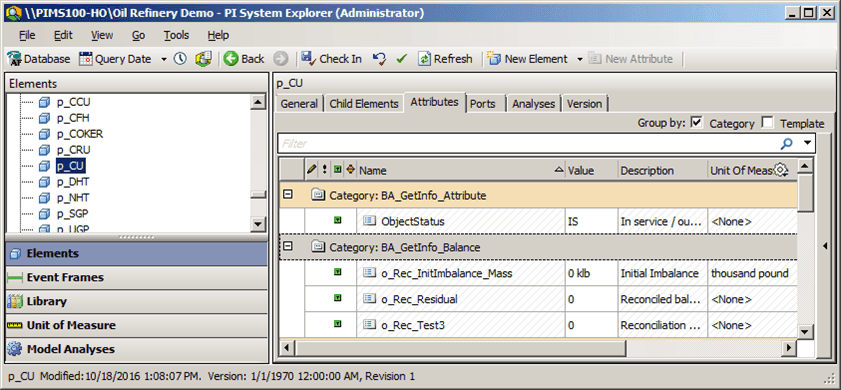Viewport: 841px width, 390px height.
Task: Click the Check In disk icon
Action: click(308, 59)
